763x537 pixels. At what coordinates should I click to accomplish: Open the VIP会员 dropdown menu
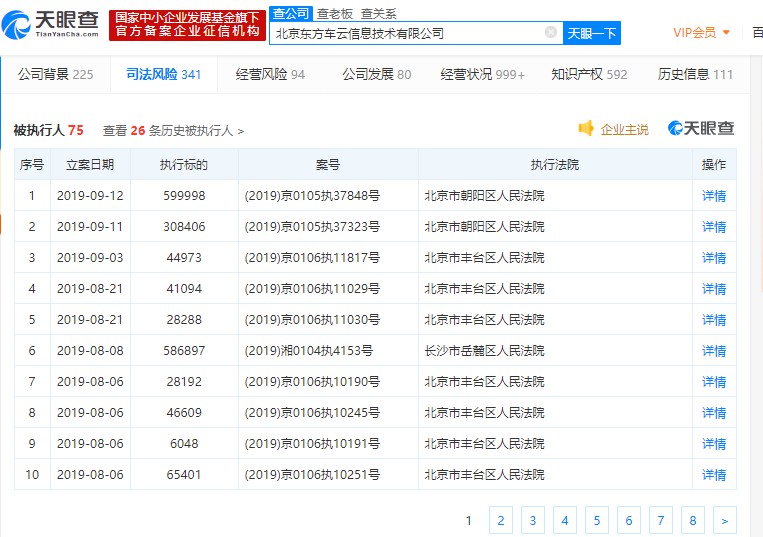[x=701, y=33]
